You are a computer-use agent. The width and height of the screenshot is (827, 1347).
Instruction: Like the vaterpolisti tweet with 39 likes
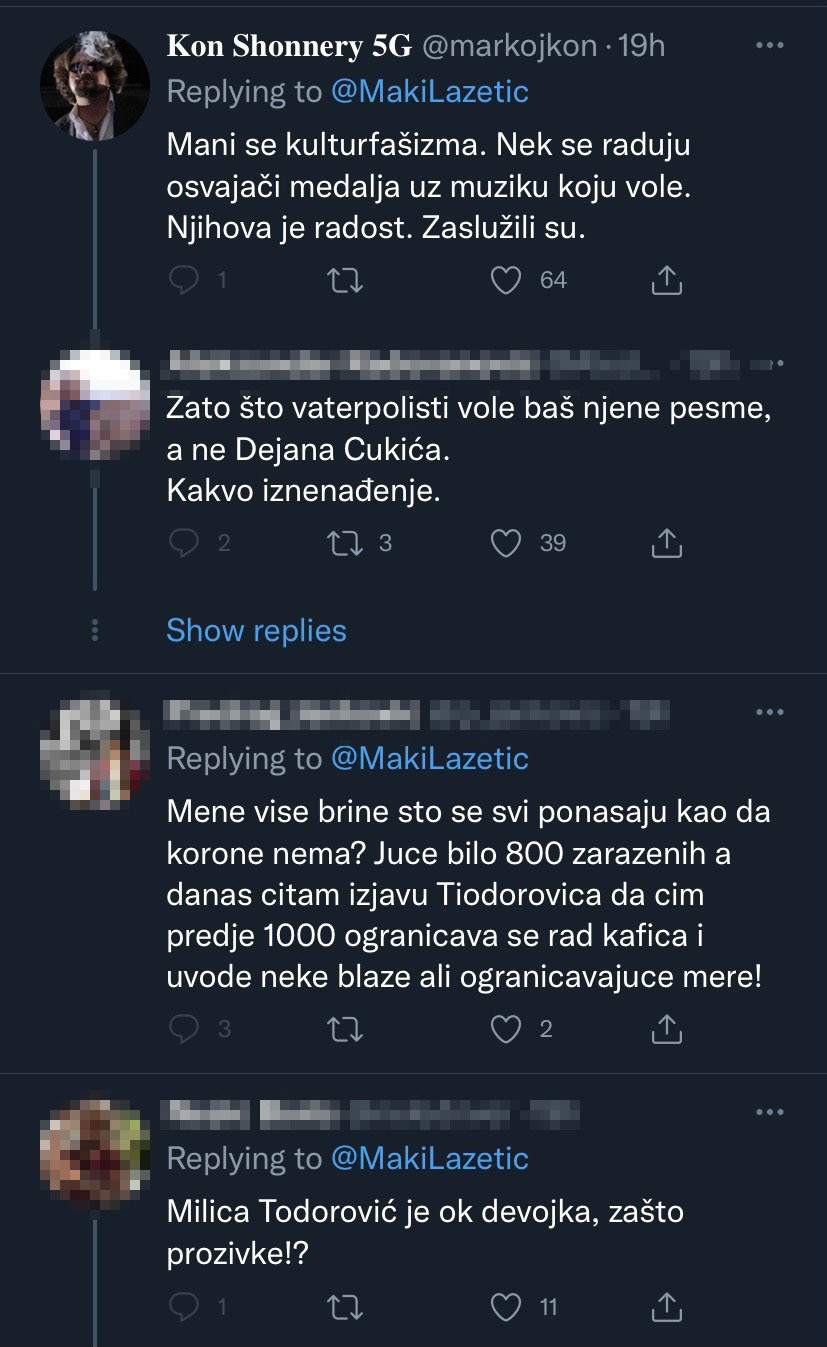click(x=507, y=543)
